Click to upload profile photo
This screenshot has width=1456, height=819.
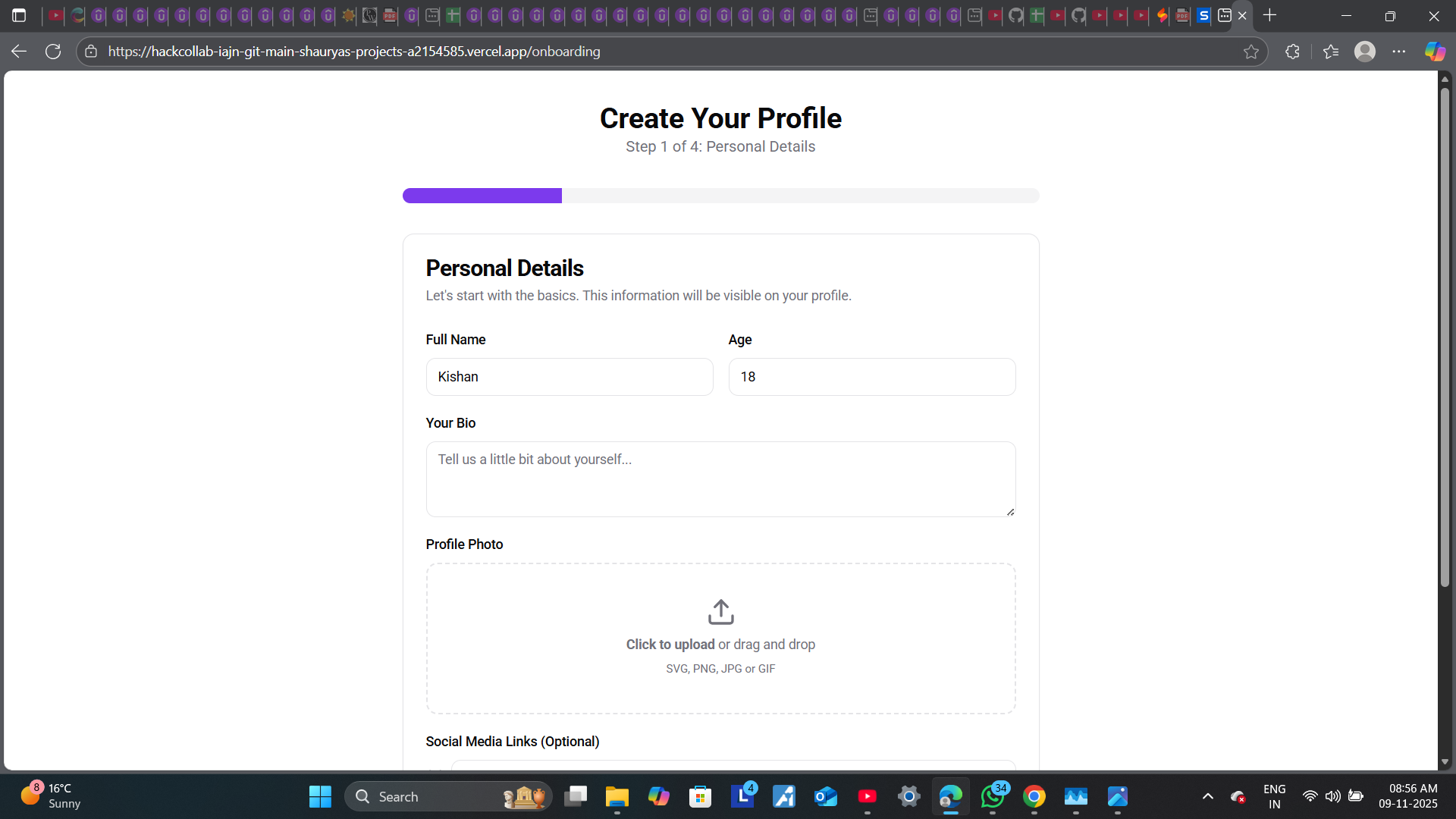[x=670, y=645]
